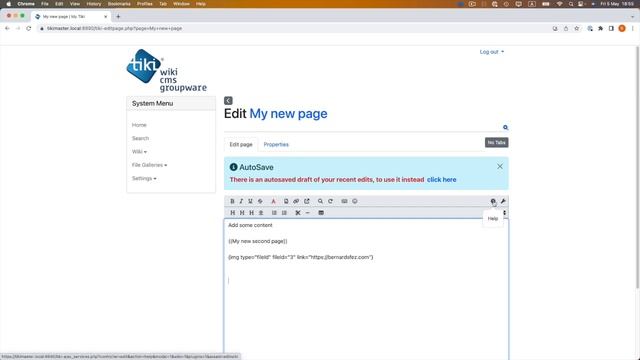Apply strikethrough formatting in editor toolbar
640x360 pixels.
pos(260,201)
